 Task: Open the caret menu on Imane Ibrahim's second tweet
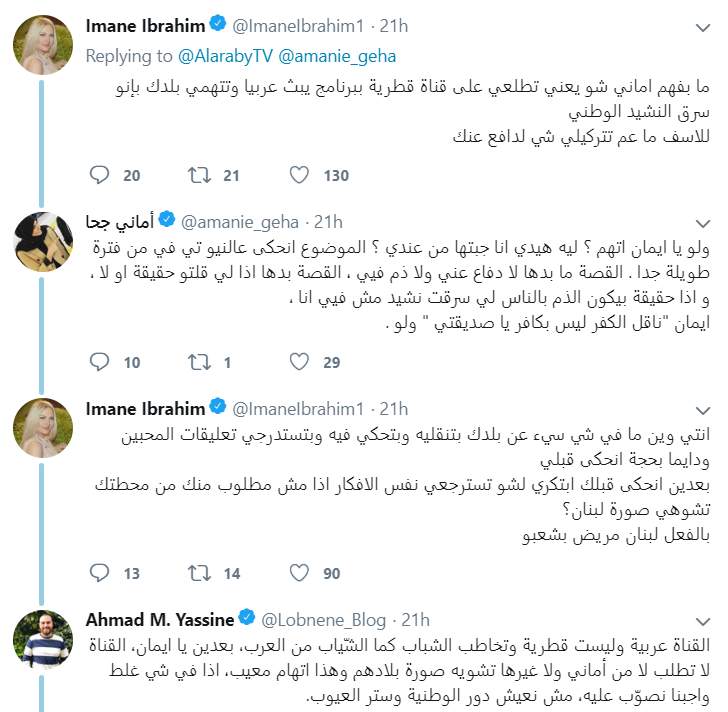coord(703,410)
